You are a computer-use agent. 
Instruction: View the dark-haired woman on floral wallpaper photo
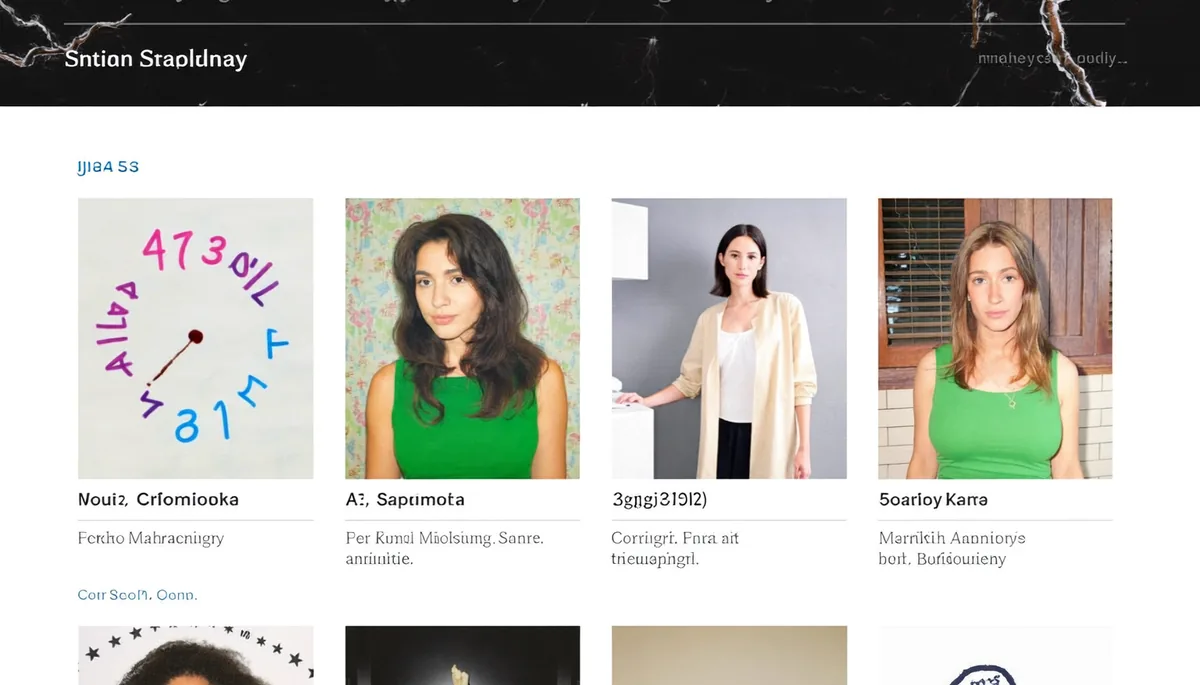coord(463,338)
